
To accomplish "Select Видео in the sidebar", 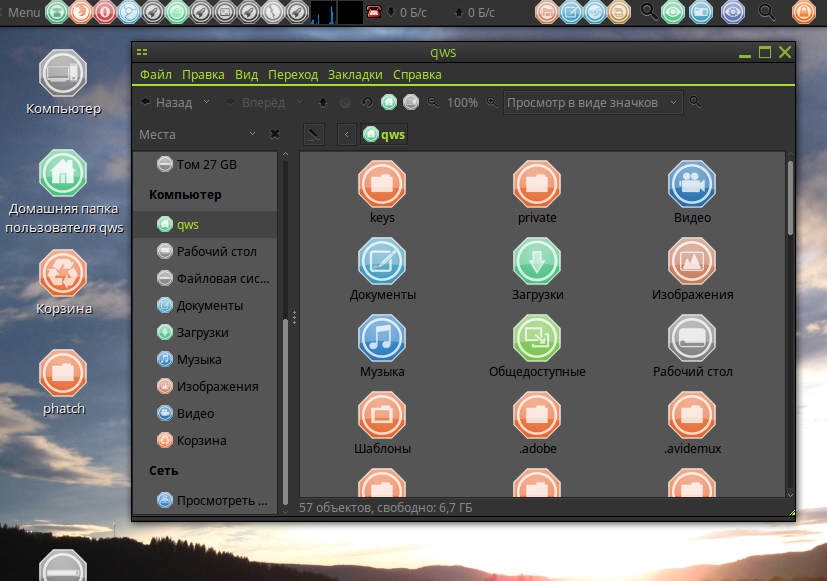I will tap(205, 413).
